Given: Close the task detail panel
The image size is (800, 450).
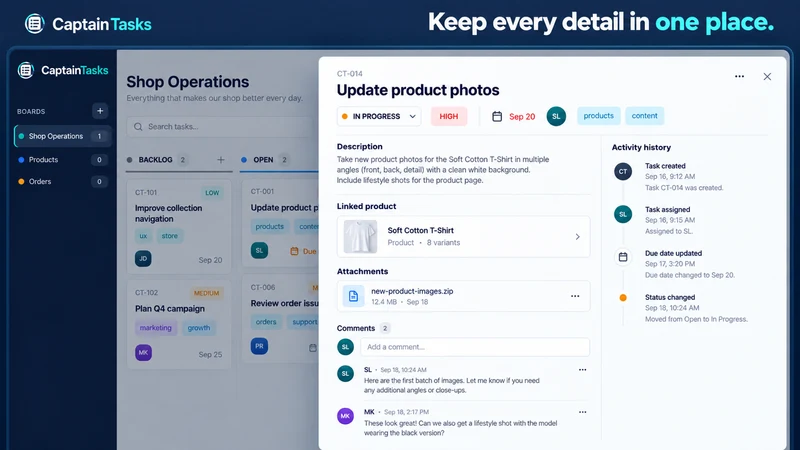Looking at the screenshot, I should pyautogui.click(x=767, y=77).
